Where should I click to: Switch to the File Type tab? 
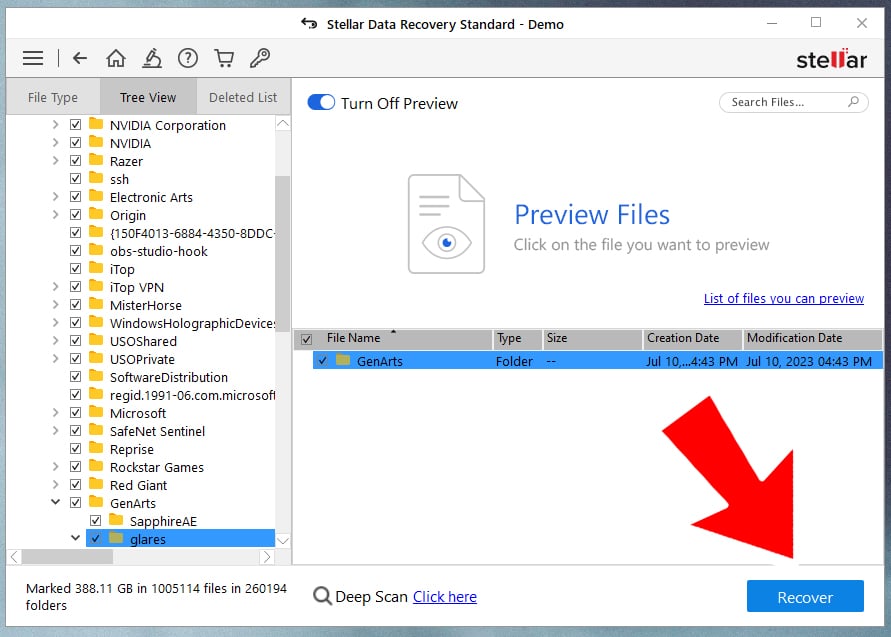53,96
